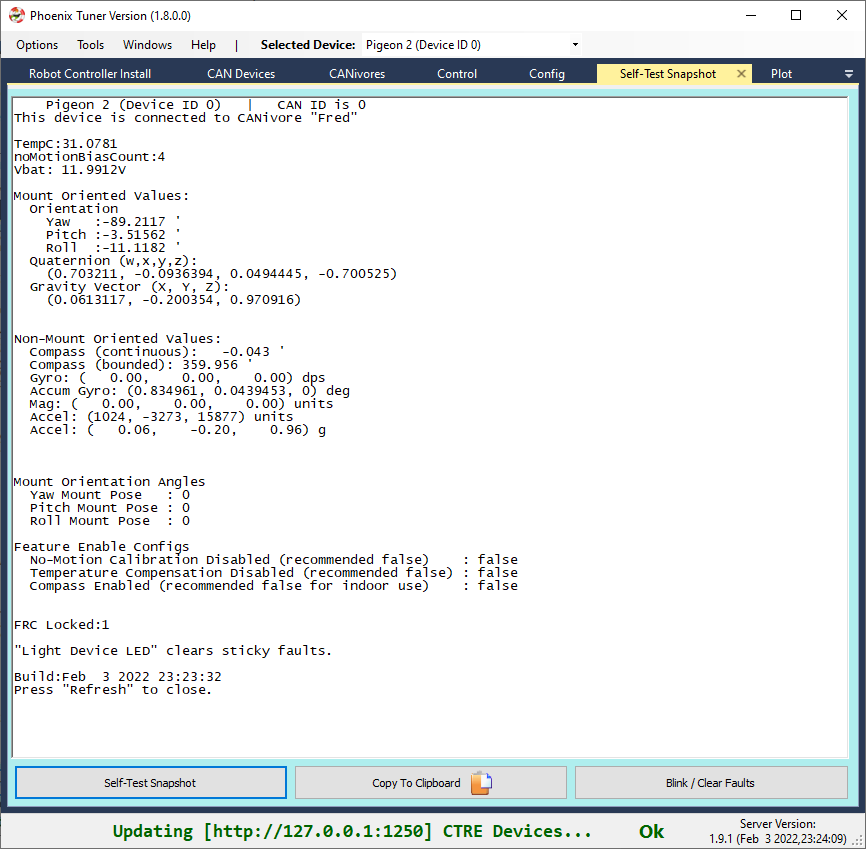Open the Help menu
The image size is (866, 849).
pos(203,45)
